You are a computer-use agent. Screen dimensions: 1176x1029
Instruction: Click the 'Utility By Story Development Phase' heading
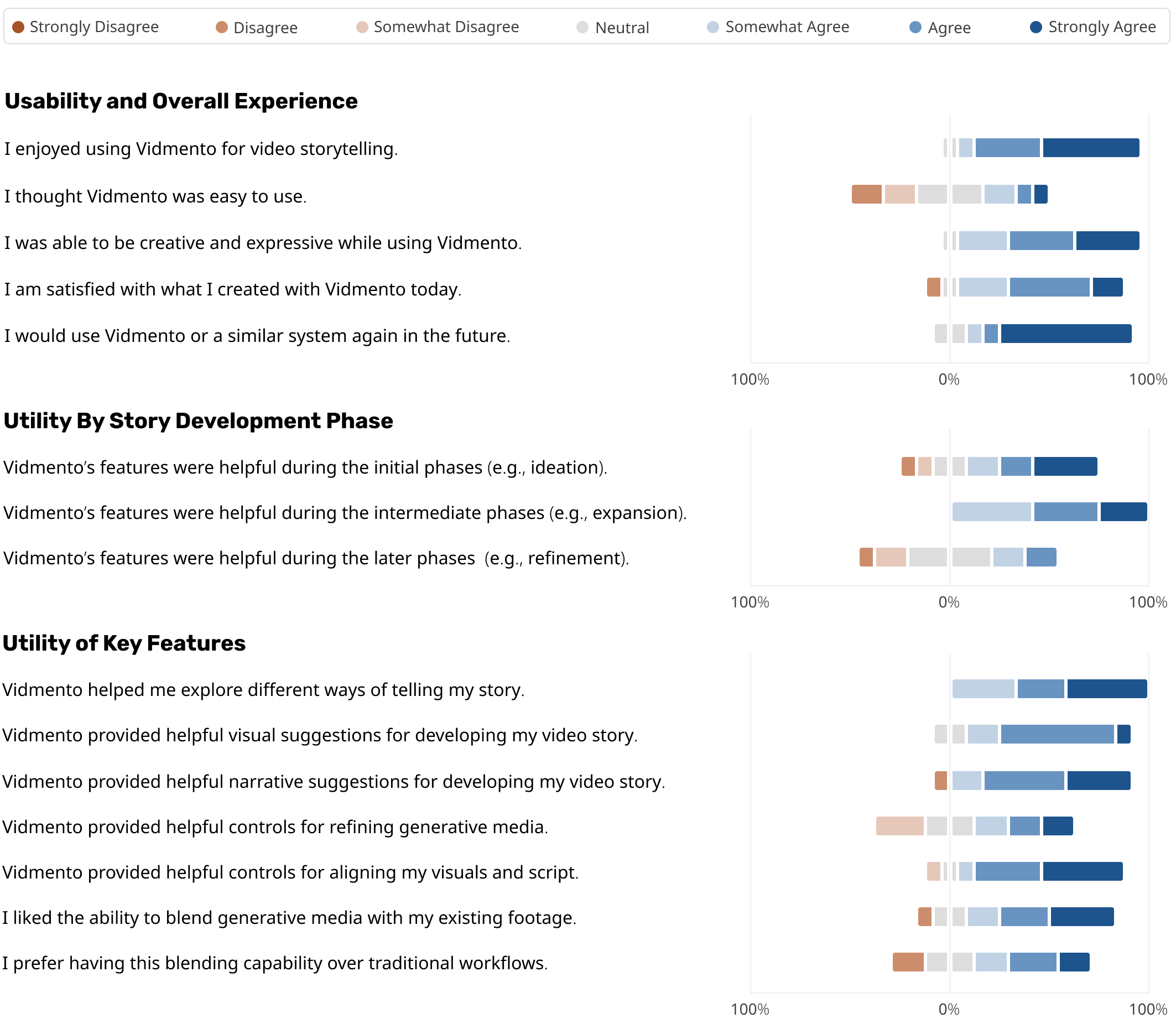(x=198, y=421)
